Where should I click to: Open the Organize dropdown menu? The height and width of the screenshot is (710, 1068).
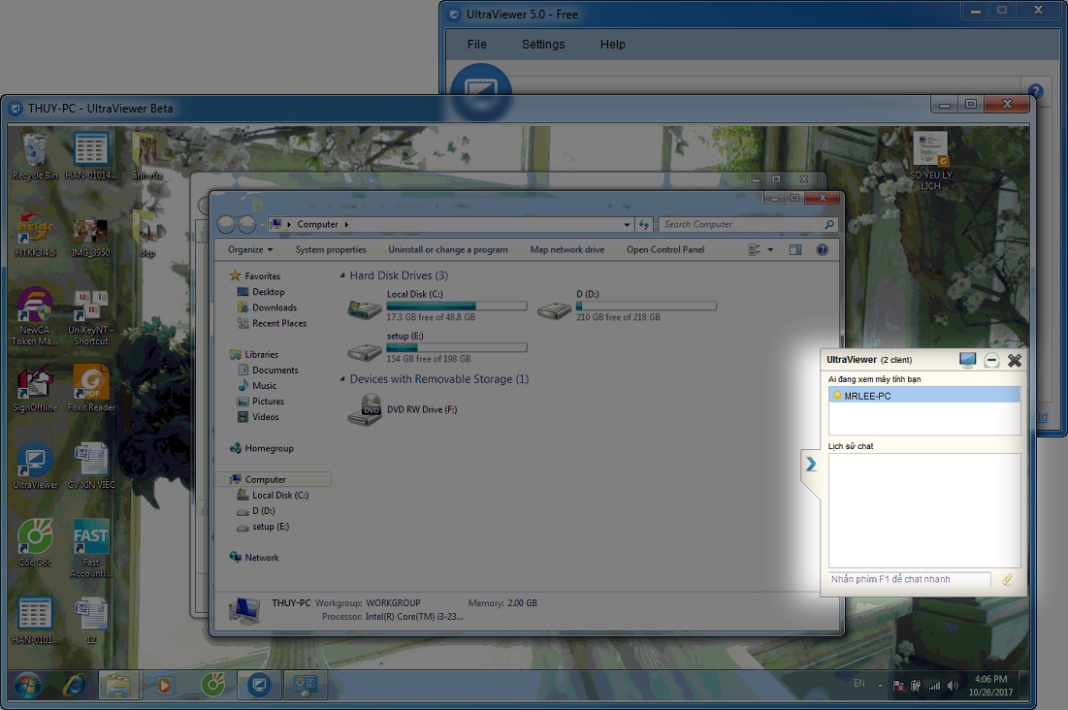250,249
